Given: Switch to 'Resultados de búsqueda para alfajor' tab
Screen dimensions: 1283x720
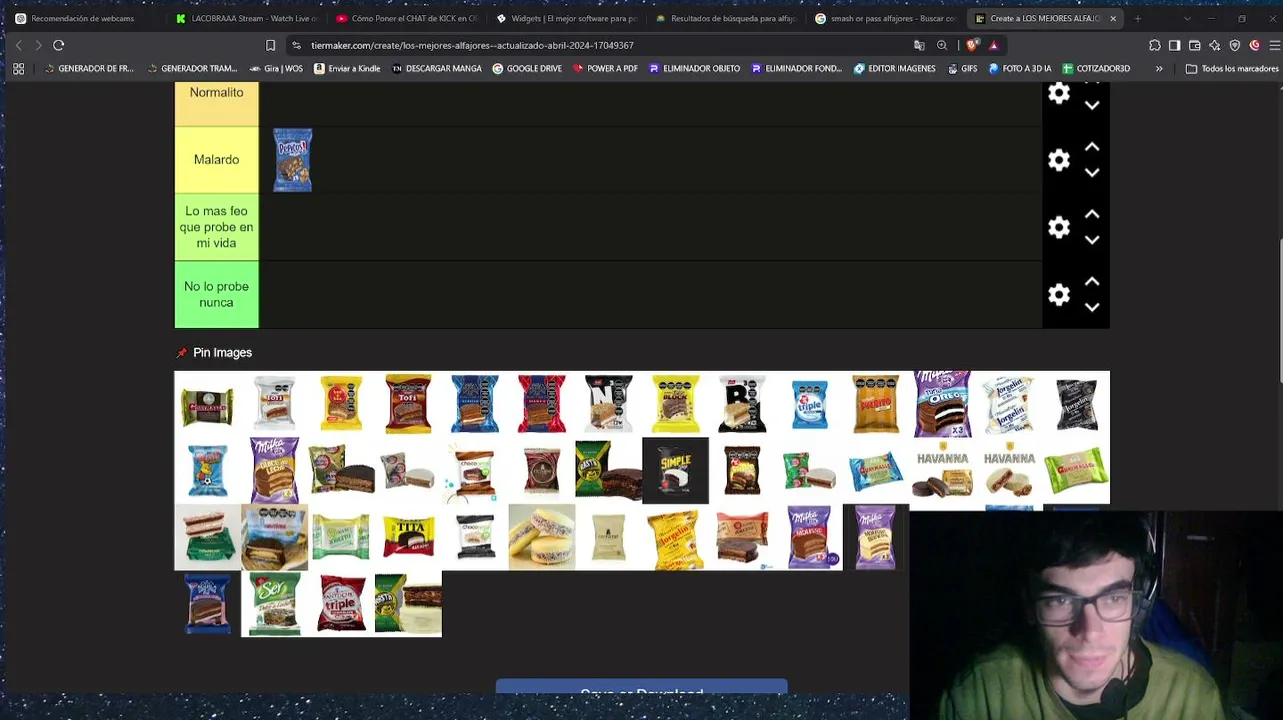Looking at the screenshot, I should (727, 18).
